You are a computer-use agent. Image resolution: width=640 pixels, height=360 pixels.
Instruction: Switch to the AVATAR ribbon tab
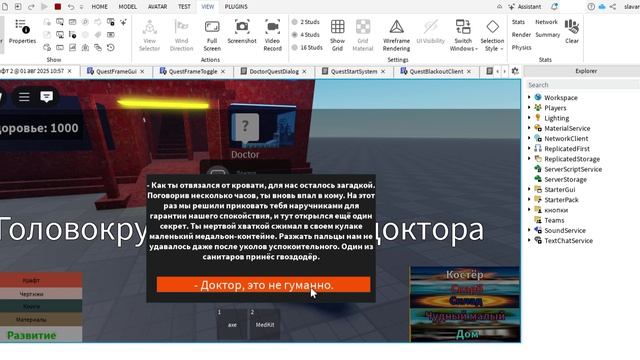click(157, 7)
